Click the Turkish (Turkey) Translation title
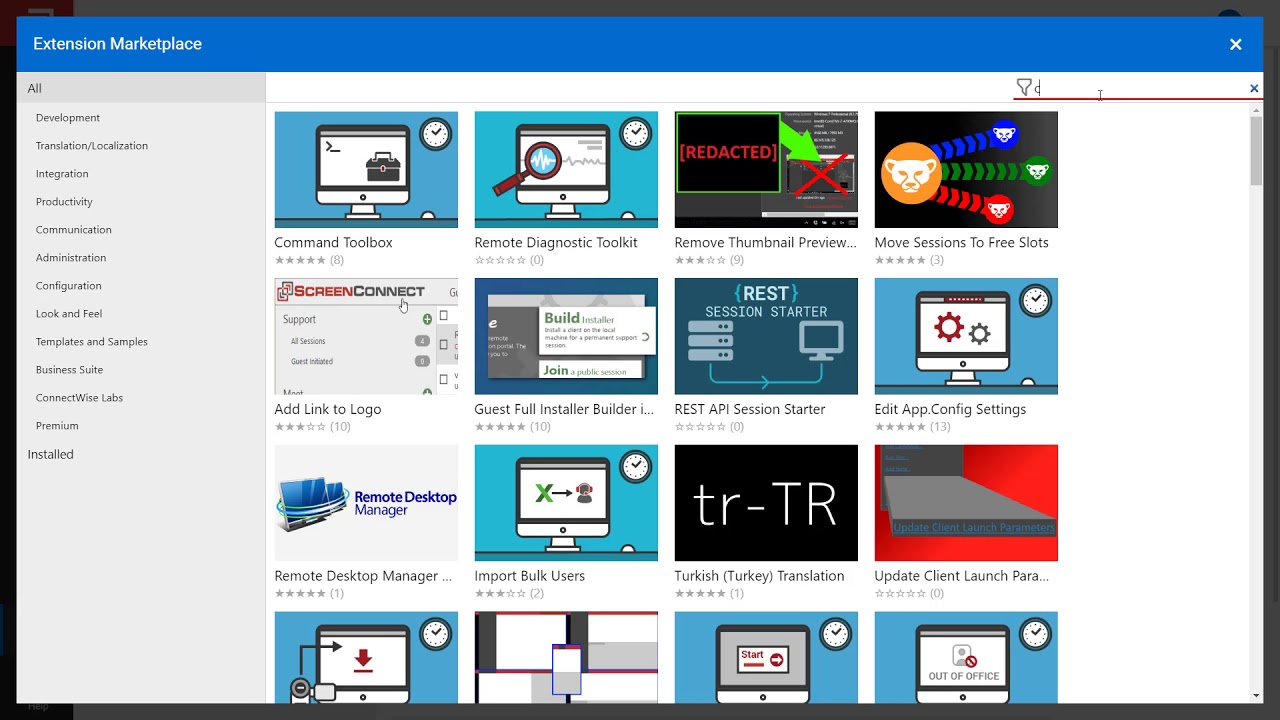The width and height of the screenshot is (1280, 720). click(759, 576)
